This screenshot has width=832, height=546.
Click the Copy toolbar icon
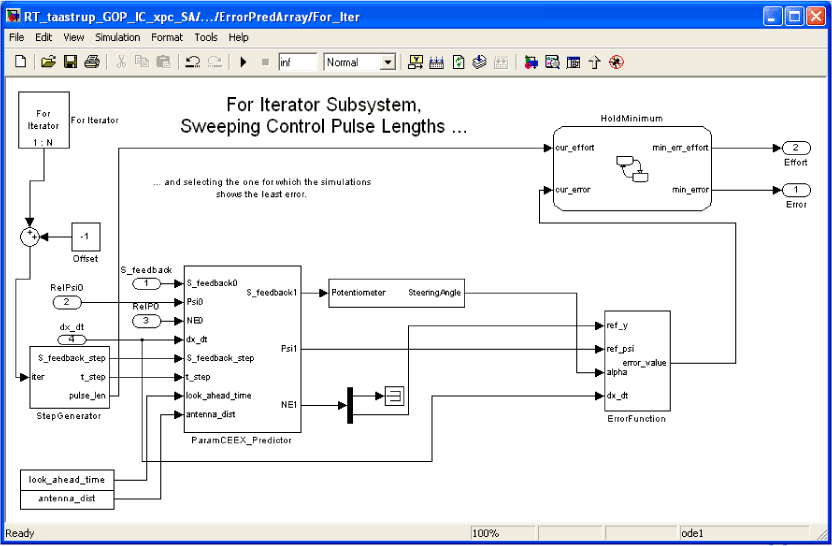click(142, 62)
